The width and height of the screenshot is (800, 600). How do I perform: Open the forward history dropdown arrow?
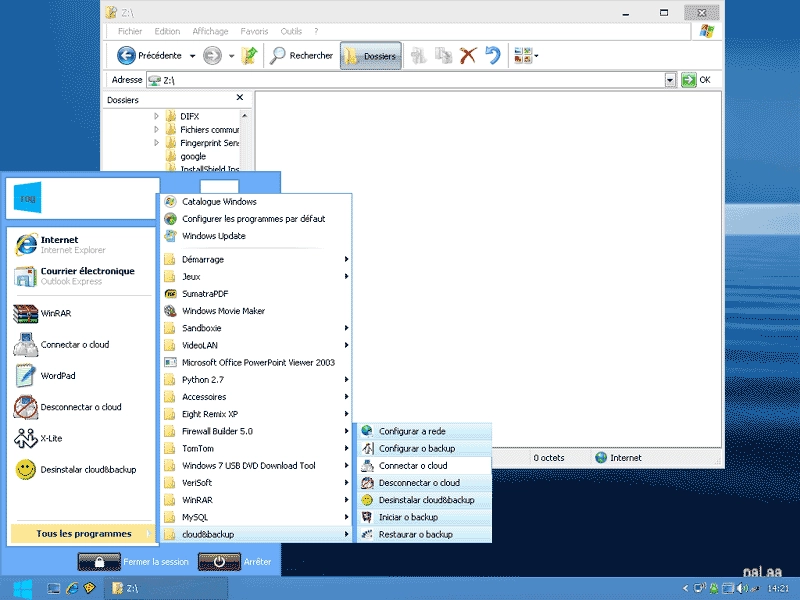click(231, 56)
